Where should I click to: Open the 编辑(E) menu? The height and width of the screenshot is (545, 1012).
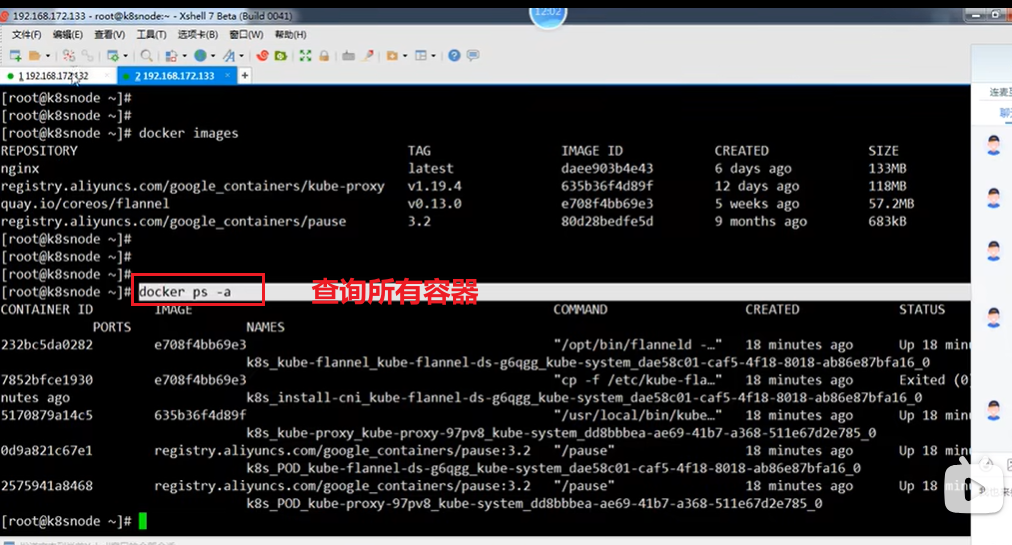coord(68,34)
